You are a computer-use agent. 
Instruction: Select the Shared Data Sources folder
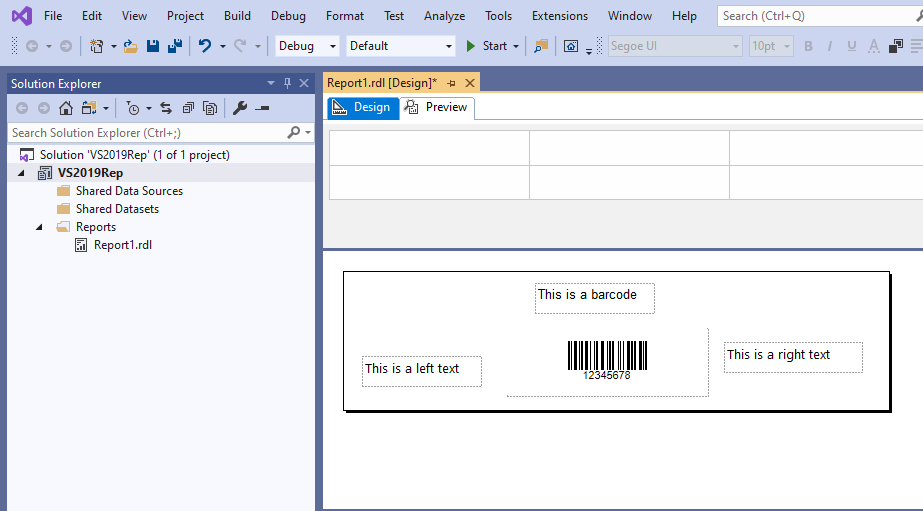pos(129,191)
